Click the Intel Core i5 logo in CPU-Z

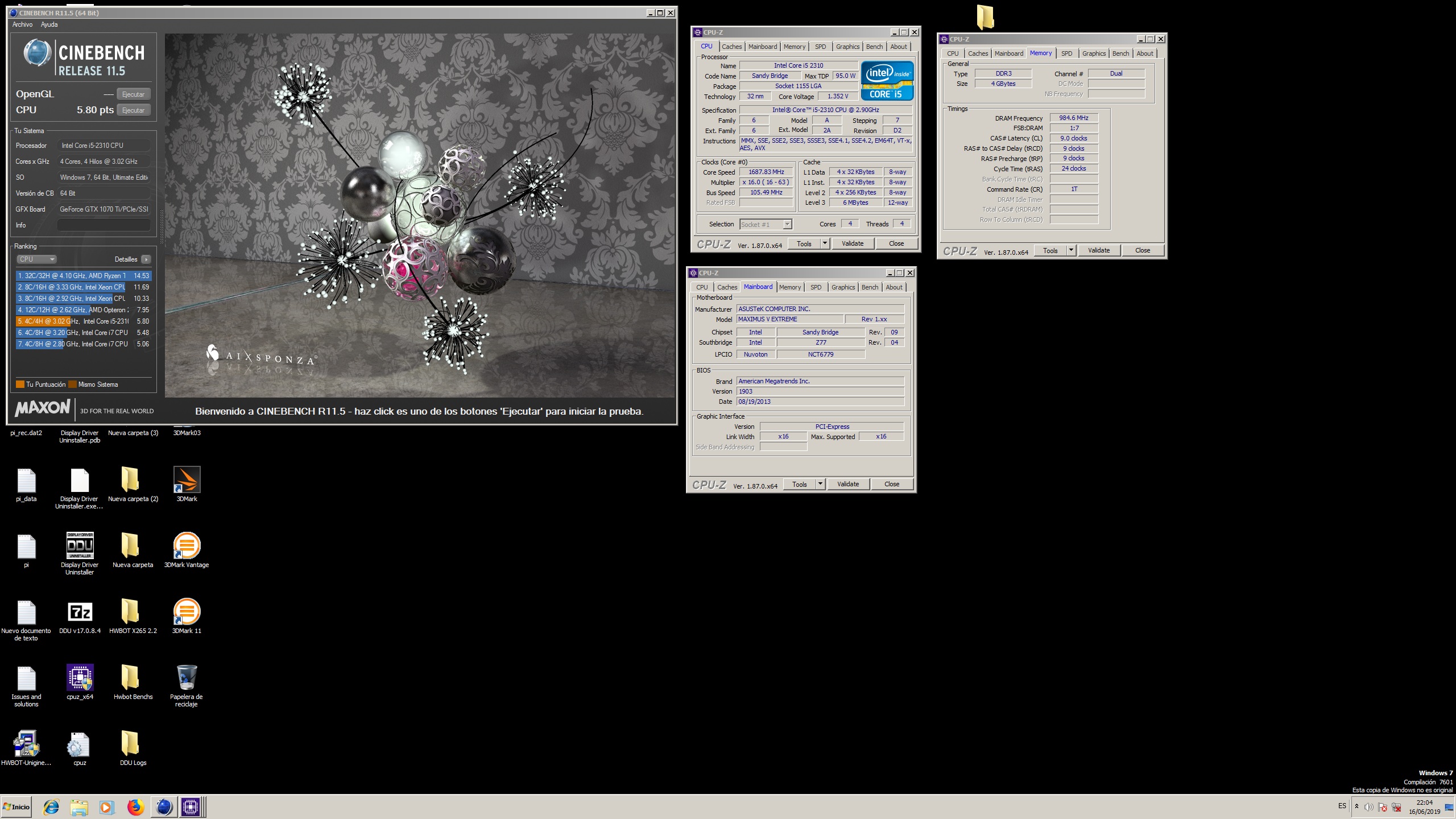tap(887, 80)
